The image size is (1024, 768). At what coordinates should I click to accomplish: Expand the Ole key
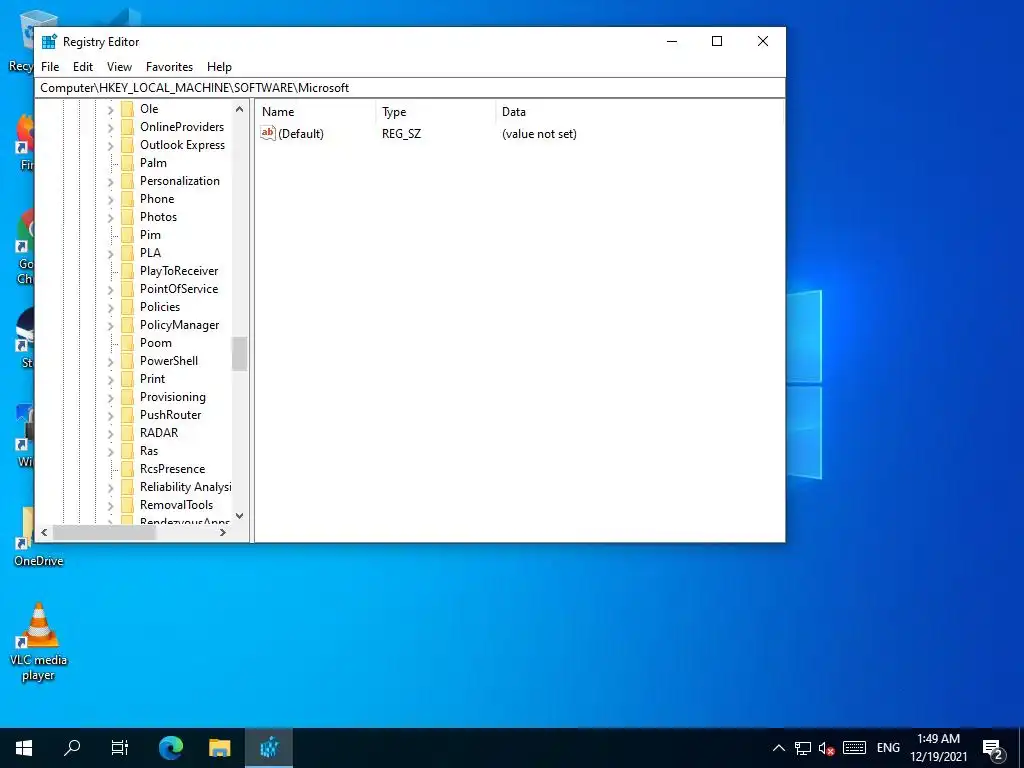[x=110, y=110]
